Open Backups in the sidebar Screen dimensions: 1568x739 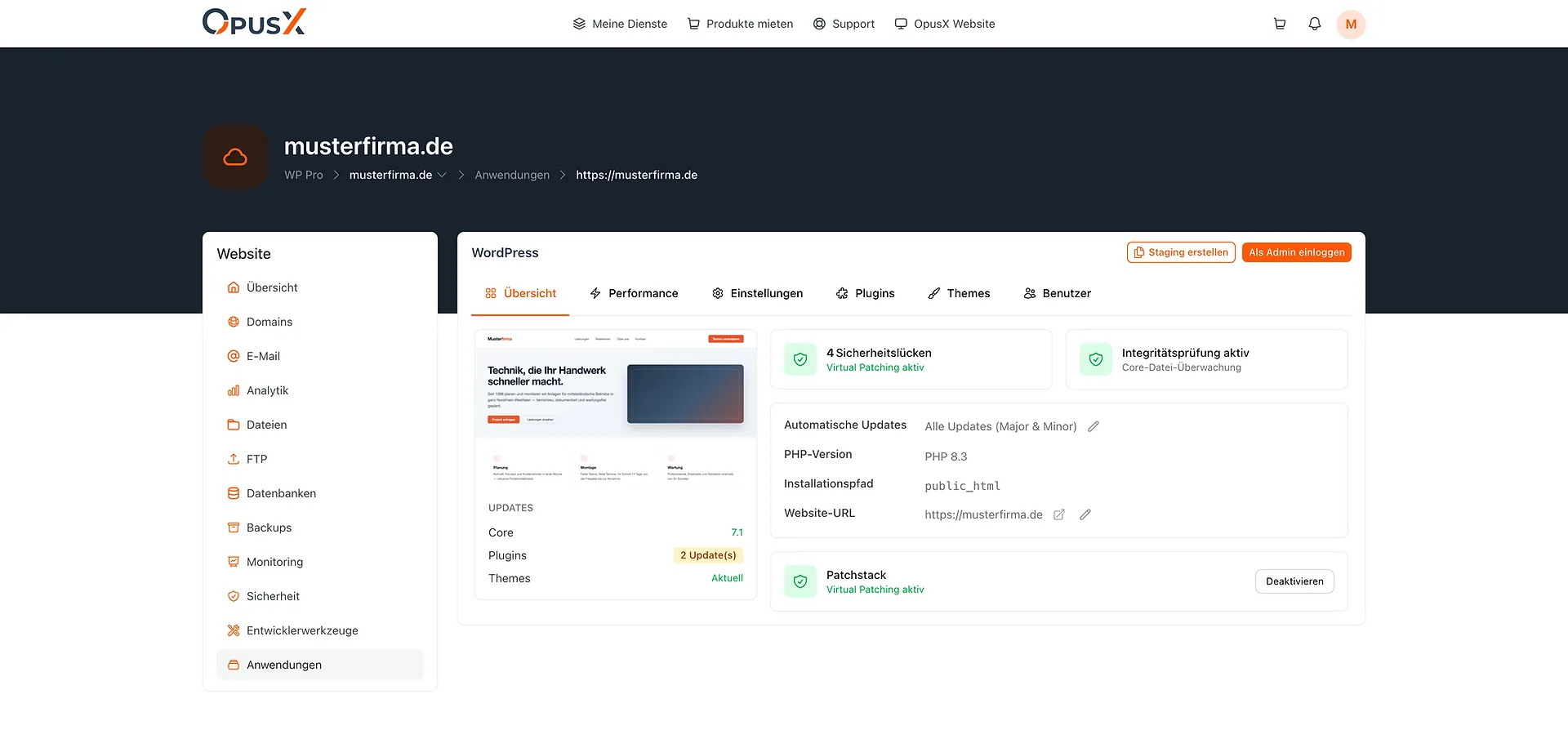click(320, 528)
